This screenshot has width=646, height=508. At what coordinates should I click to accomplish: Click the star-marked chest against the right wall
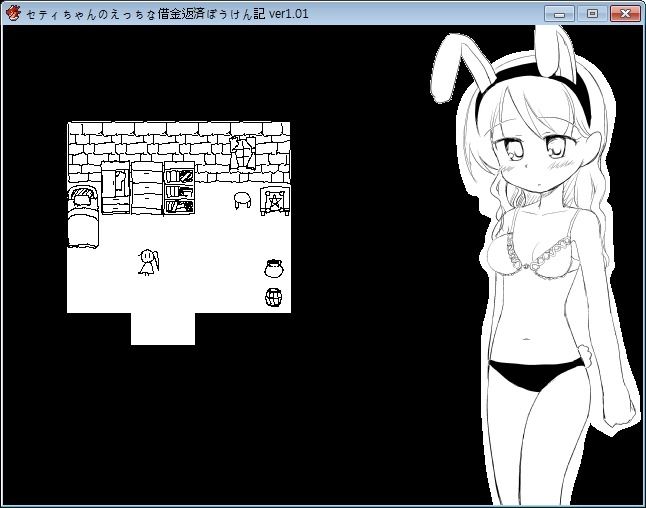[x=275, y=201]
